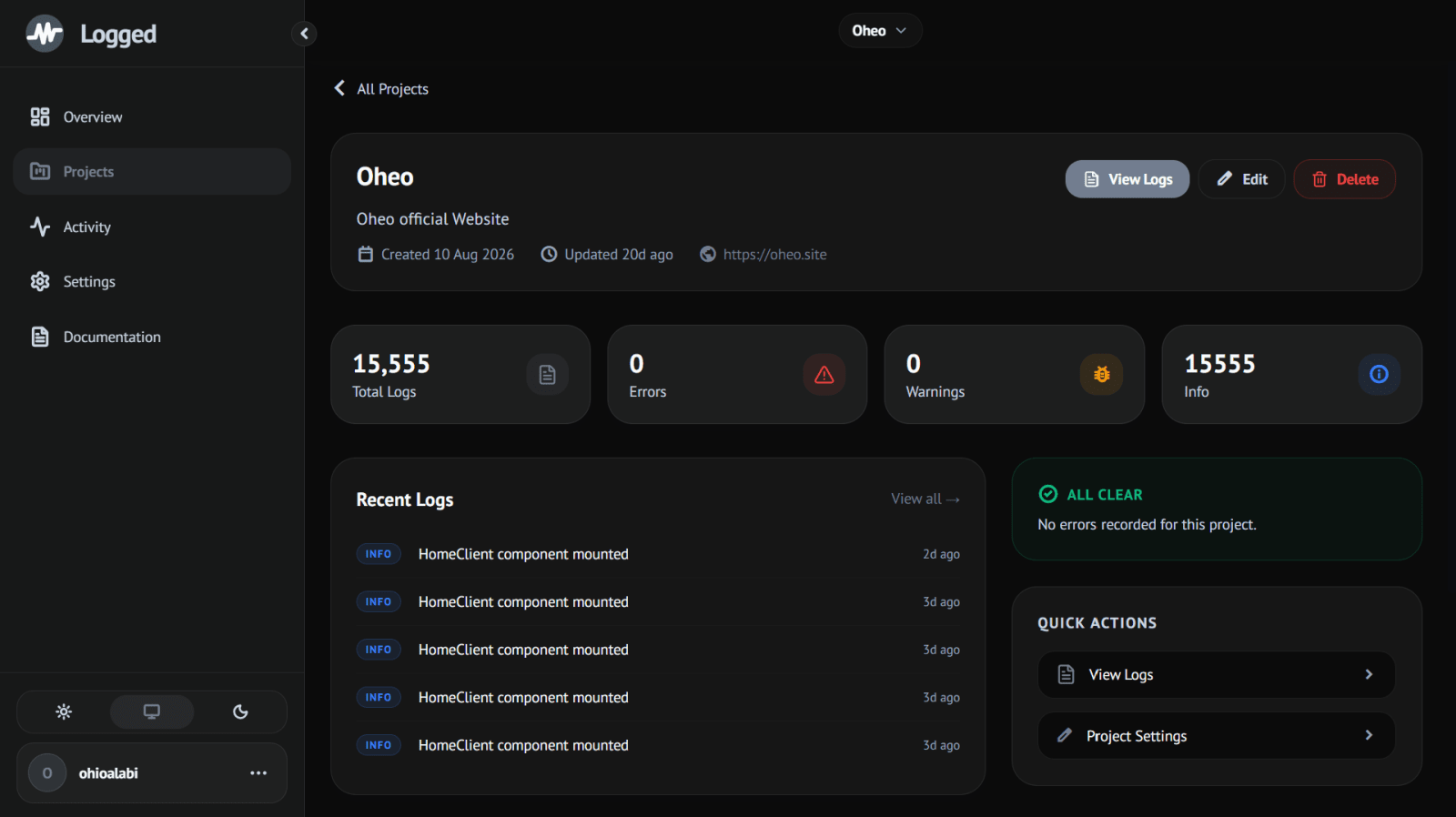1456x817 pixels.
Task: Open Project Settings quick action
Action: coord(1217,736)
